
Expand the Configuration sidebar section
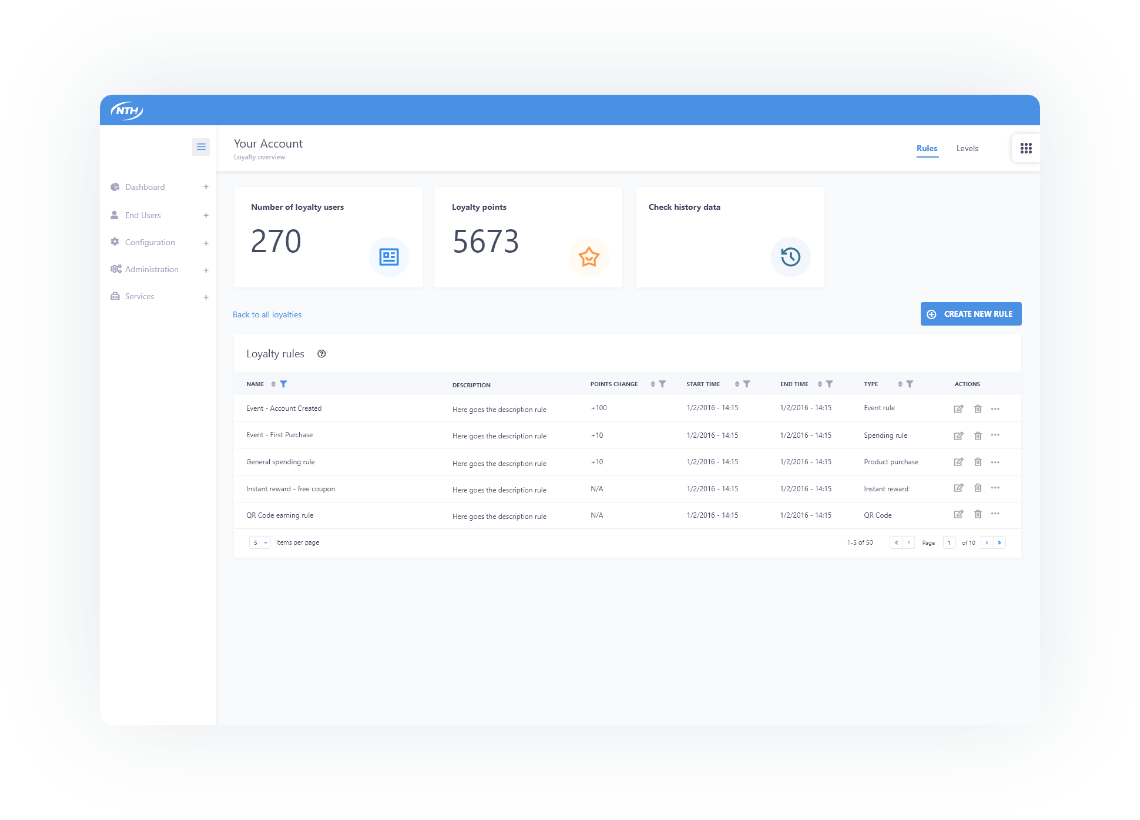[205, 242]
